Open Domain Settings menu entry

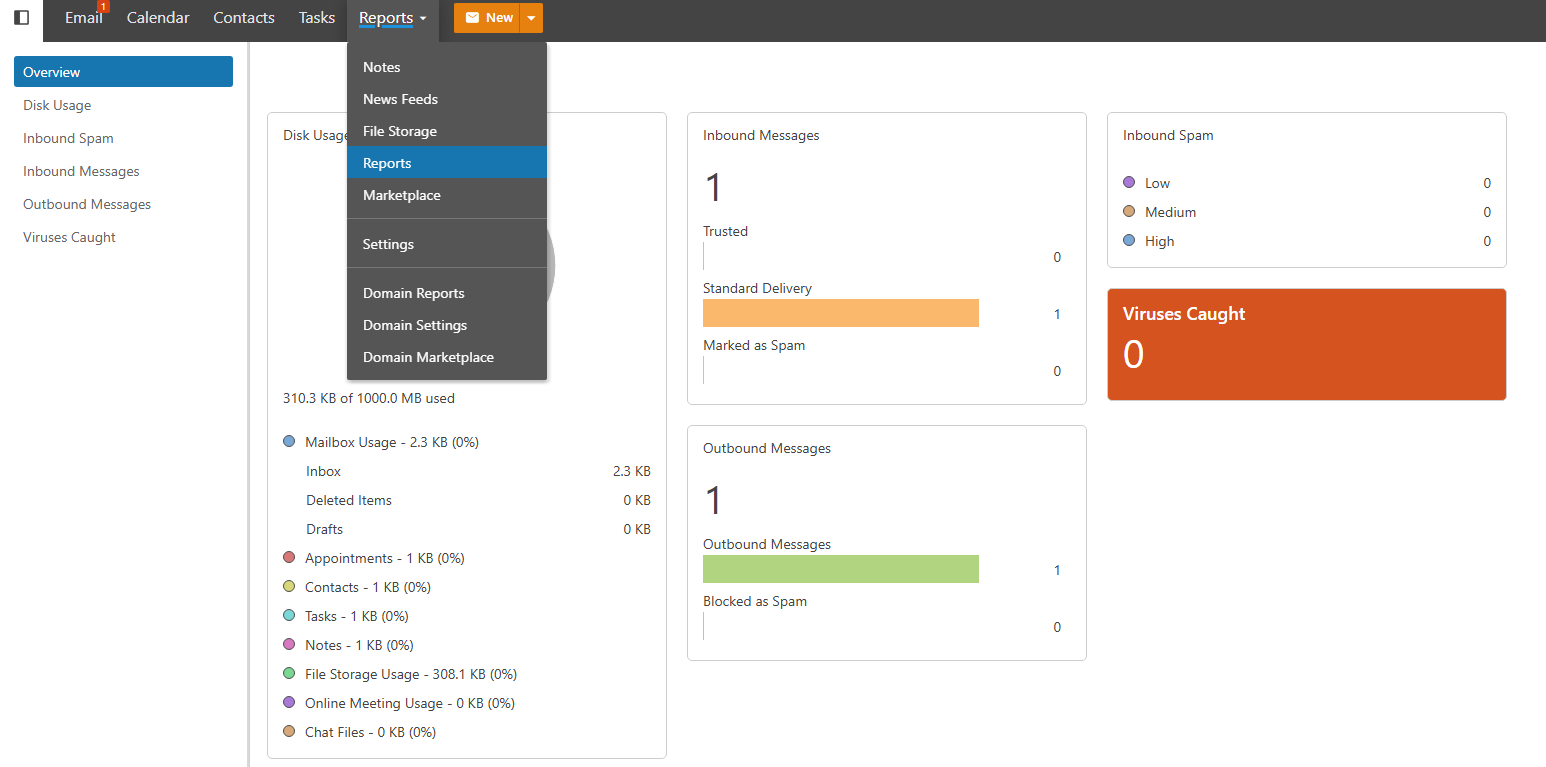[415, 325]
